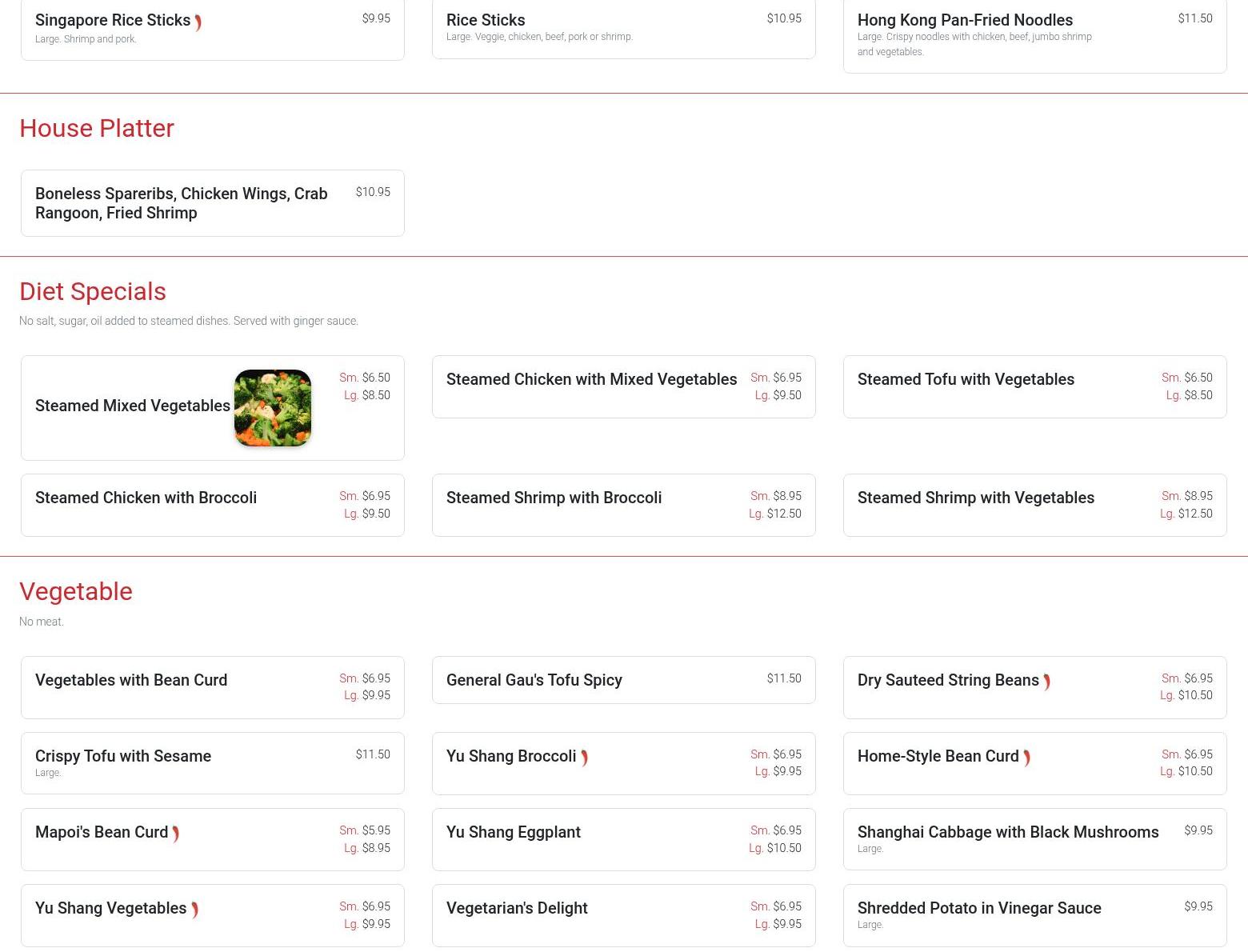Choose Hong Kong Pan-Fried Noodles
This screenshot has width=1248, height=952.
(x=965, y=20)
